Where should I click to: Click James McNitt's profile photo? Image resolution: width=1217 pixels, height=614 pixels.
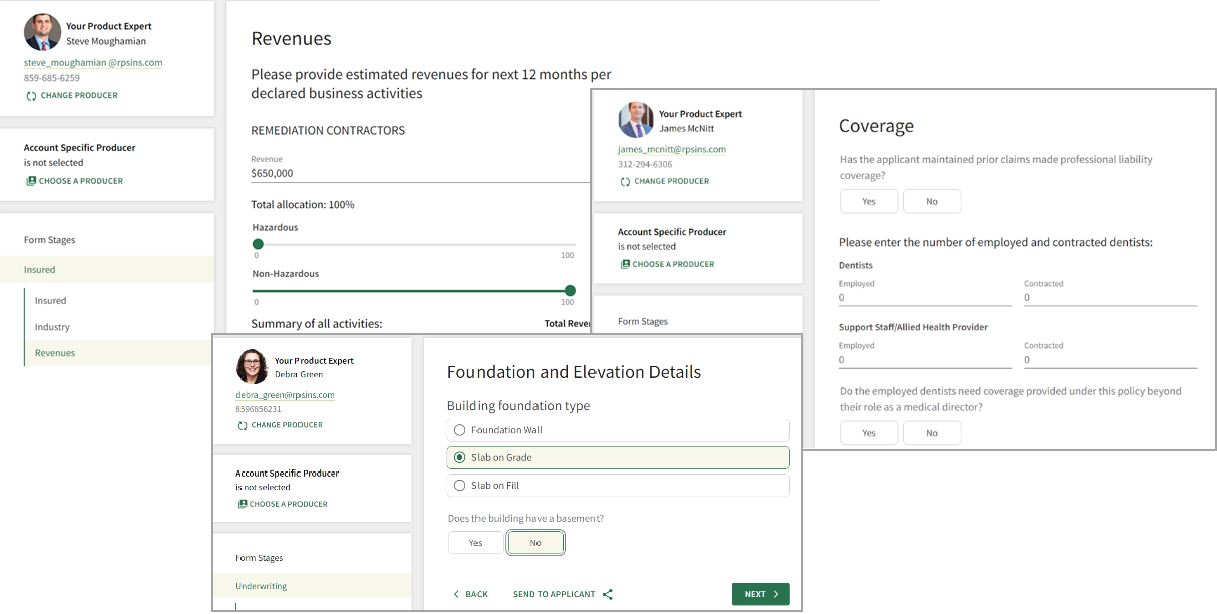point(635,120)
